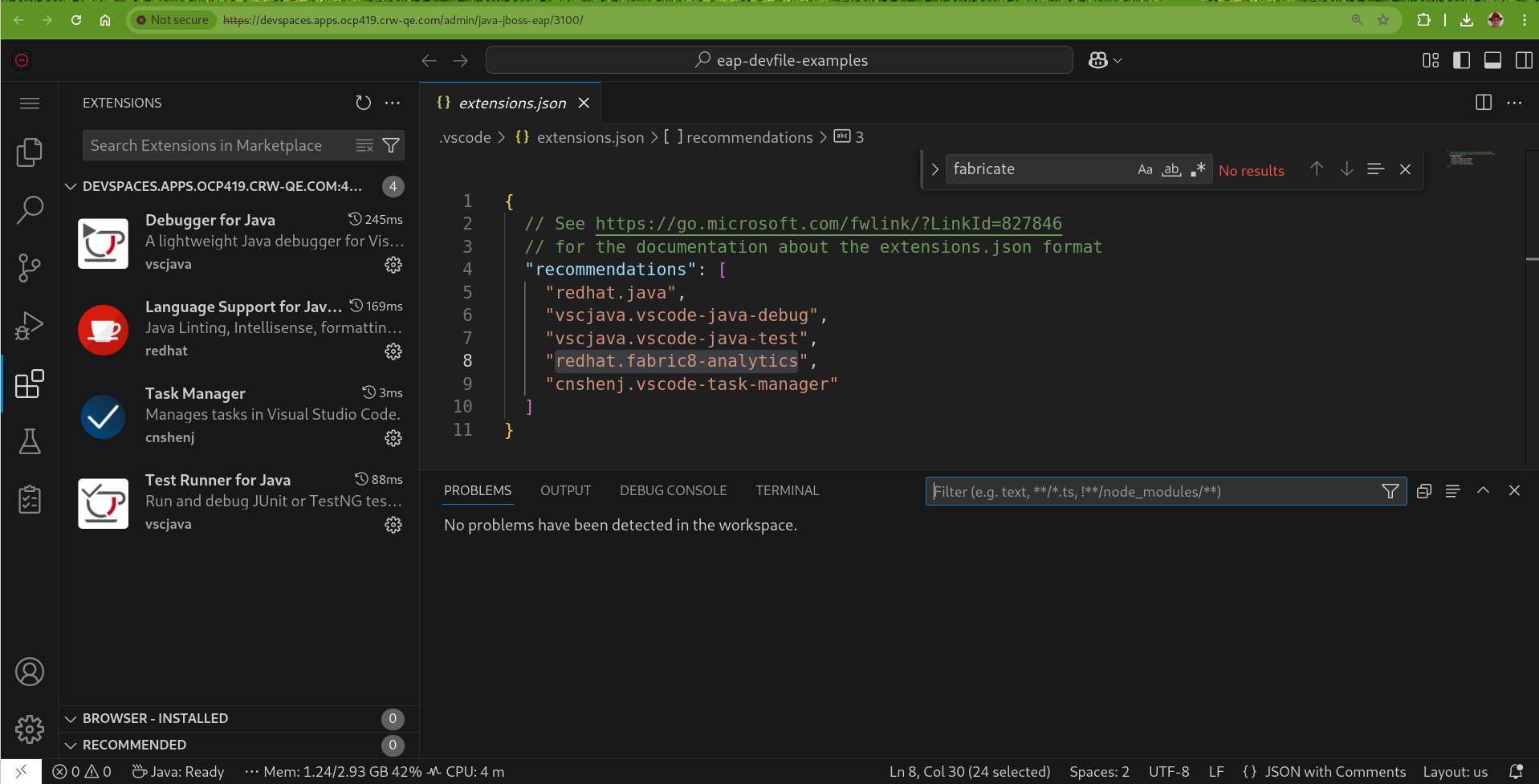This screenshot has width=1539, height=784.
Task: Split the editor to the right
Action: coord(1483,103)
